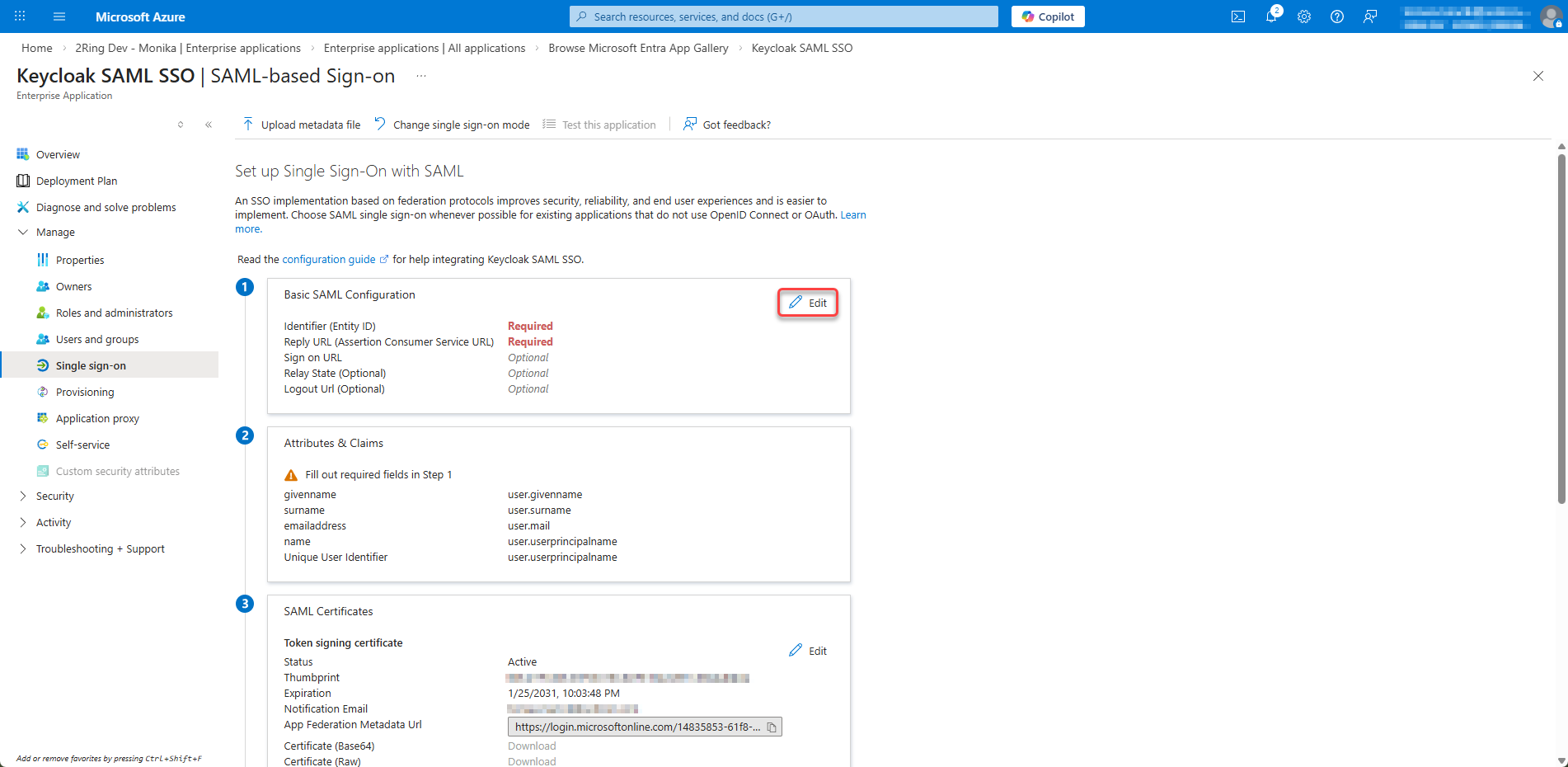The image size is (1568, 767).
Task: Open Users and groups menu item
Action: click(x=97, y=339)
